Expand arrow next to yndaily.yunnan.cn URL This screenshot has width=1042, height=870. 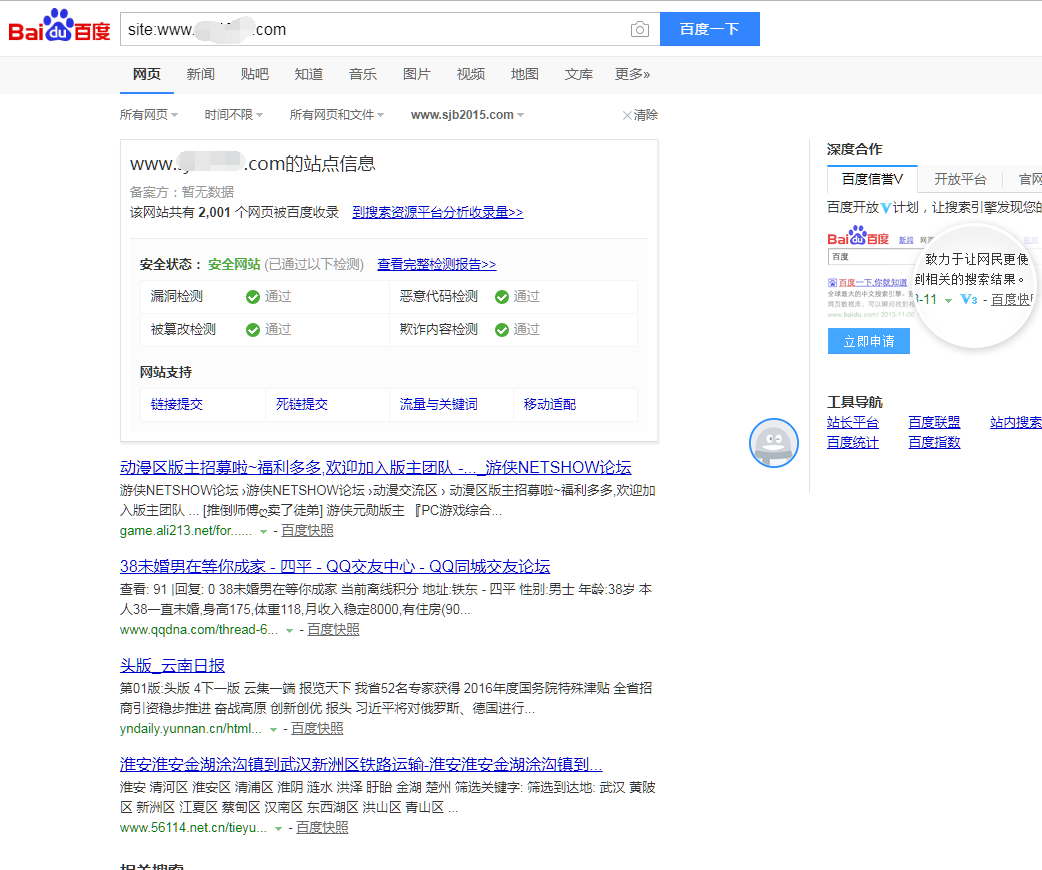pos(273,729)
